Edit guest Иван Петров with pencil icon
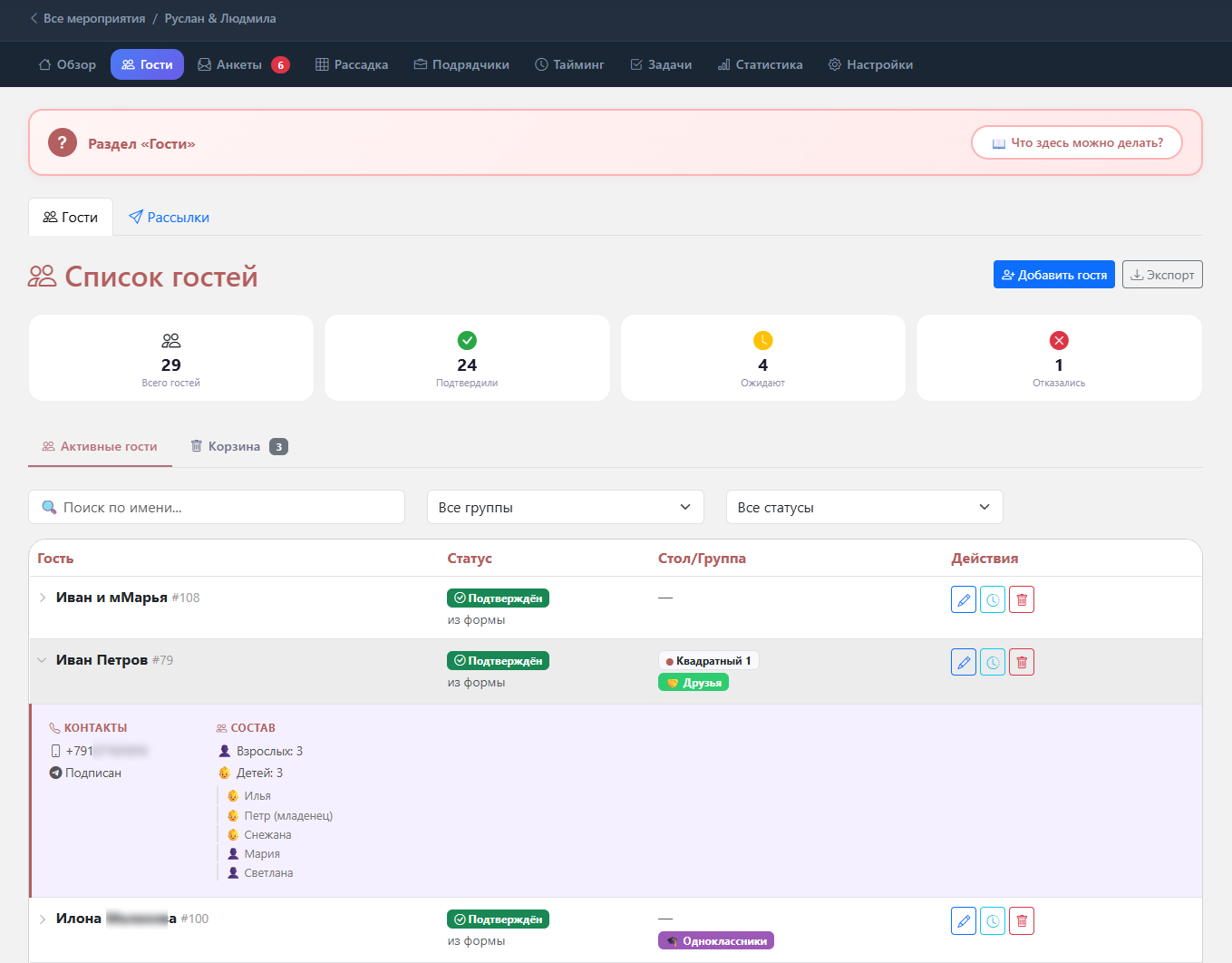The width and height of the screenshot is (1232, 963). (x=964, y=662)
